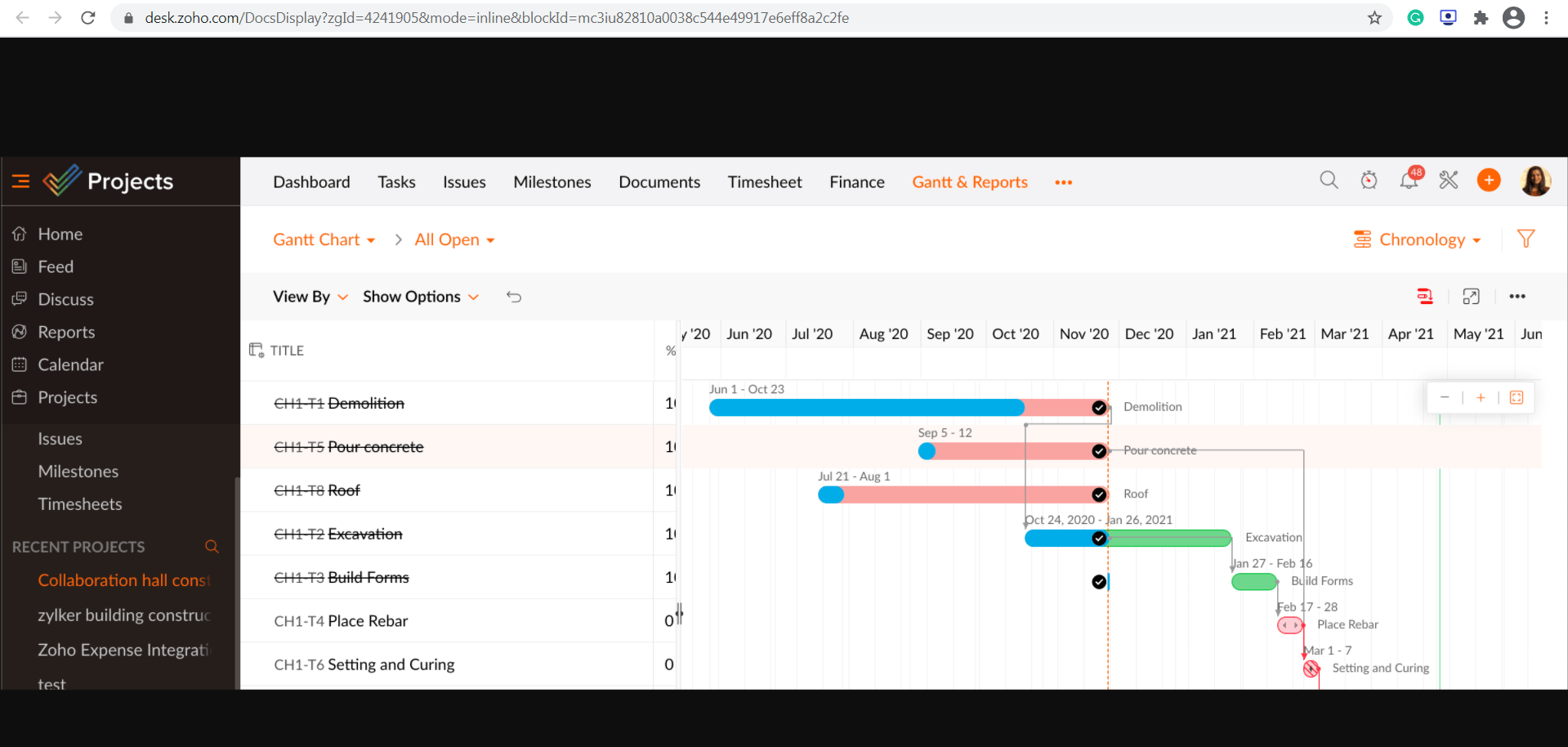Click the orange quick-add plus button
This screenshot has width=1568, height=747.
click(1489, 181)
